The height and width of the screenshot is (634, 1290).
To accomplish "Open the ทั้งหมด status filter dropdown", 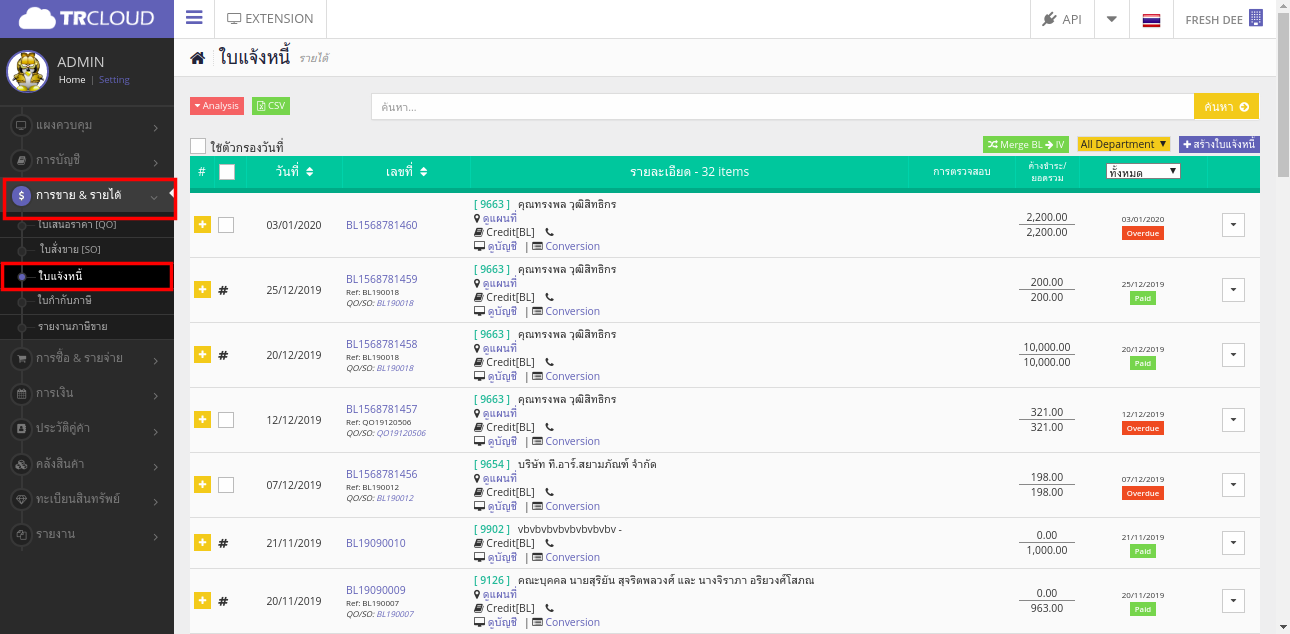I will click(1144, 172).
